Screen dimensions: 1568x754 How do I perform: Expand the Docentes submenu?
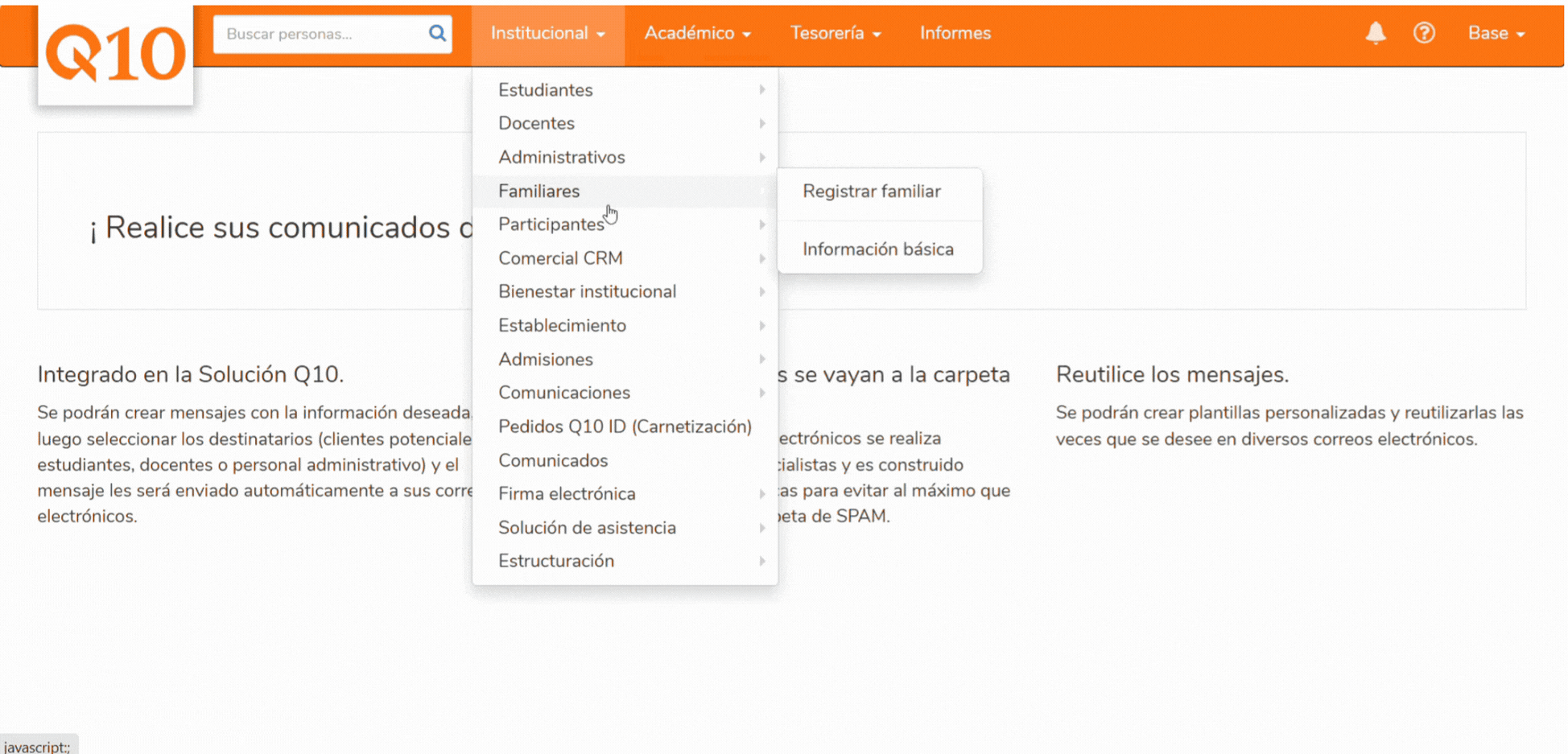[625, 124]
